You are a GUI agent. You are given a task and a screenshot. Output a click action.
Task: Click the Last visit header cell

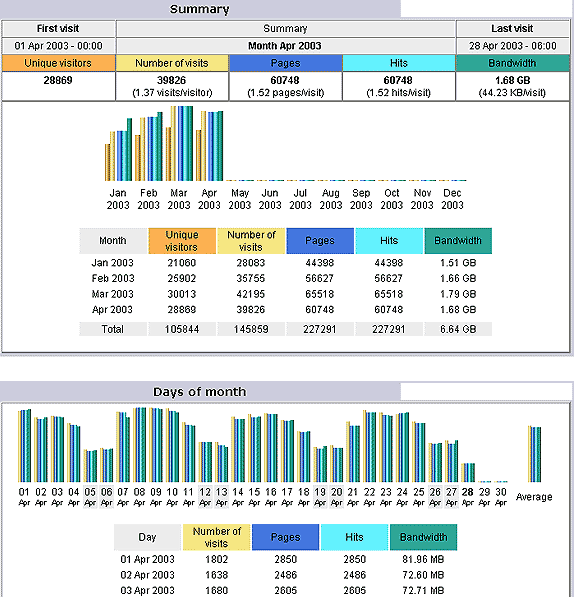pos(512,29)
